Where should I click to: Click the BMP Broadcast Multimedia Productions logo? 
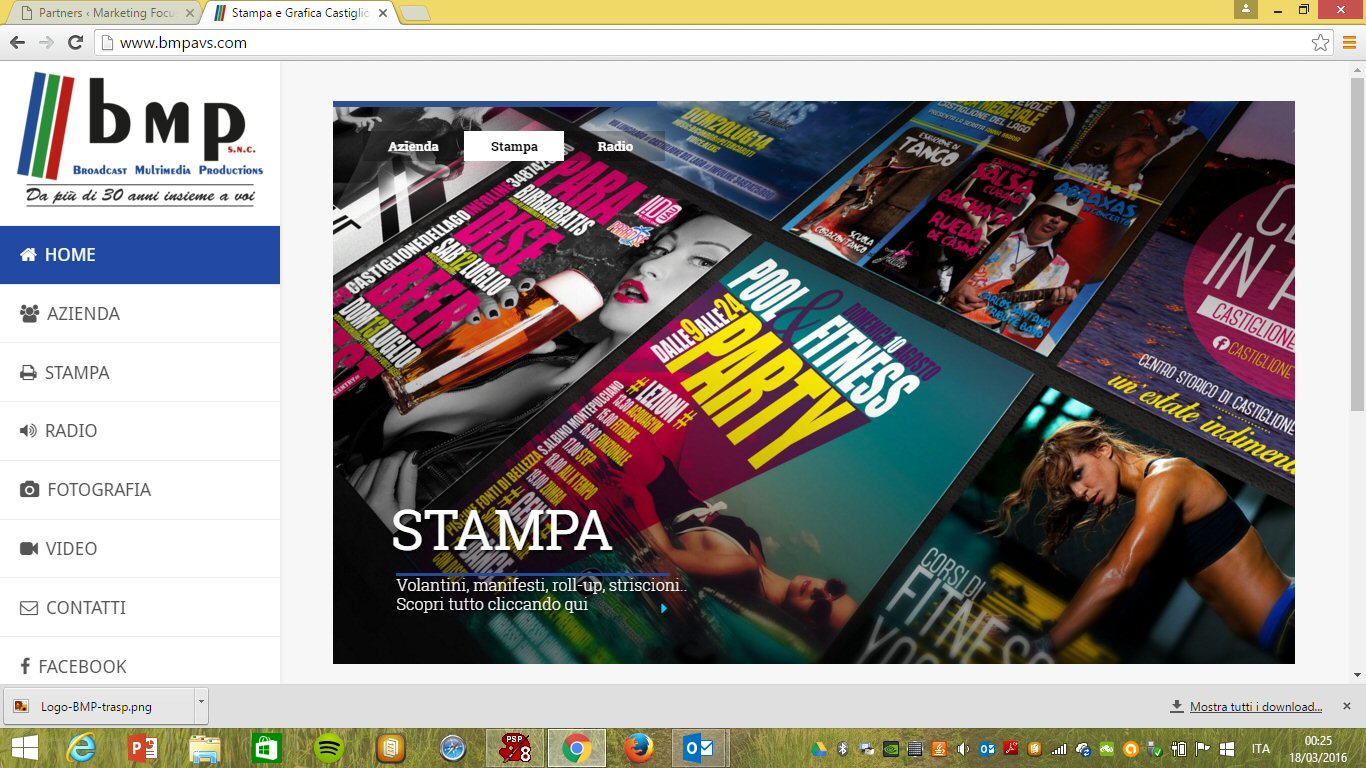point(140,137)
